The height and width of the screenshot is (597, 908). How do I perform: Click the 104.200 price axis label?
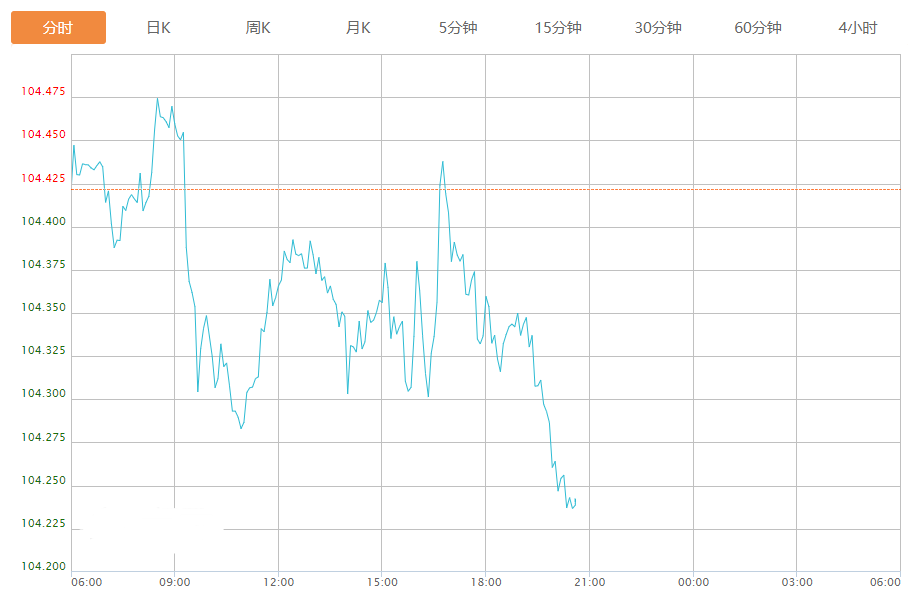(x=43, y=566)
